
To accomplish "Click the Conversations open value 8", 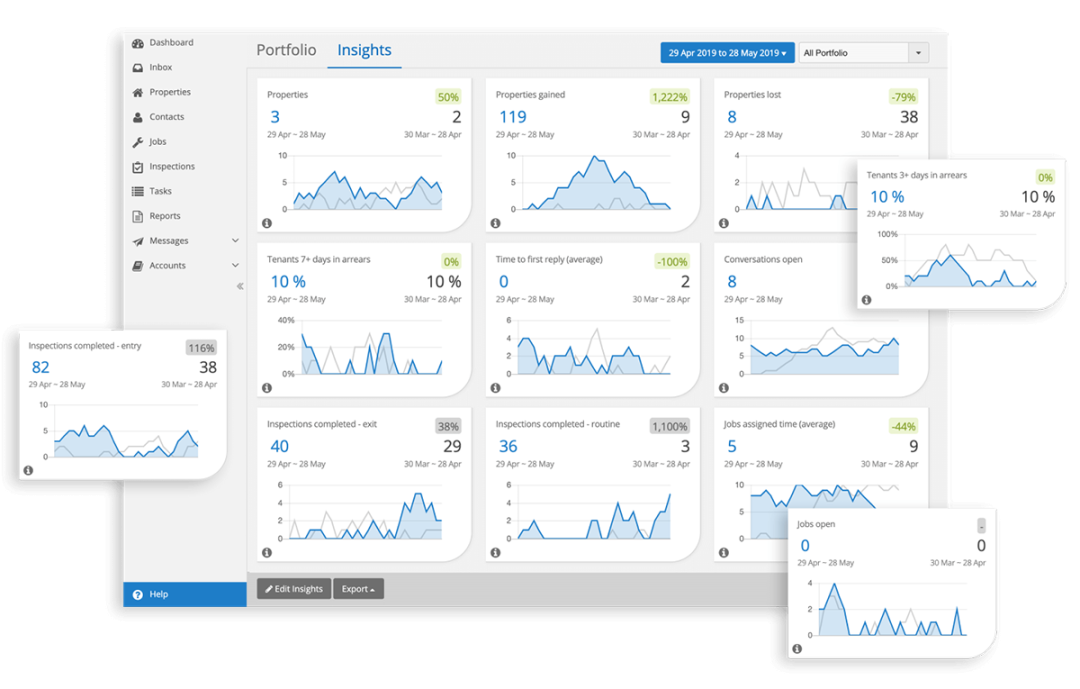I will (x=732, y=282).
